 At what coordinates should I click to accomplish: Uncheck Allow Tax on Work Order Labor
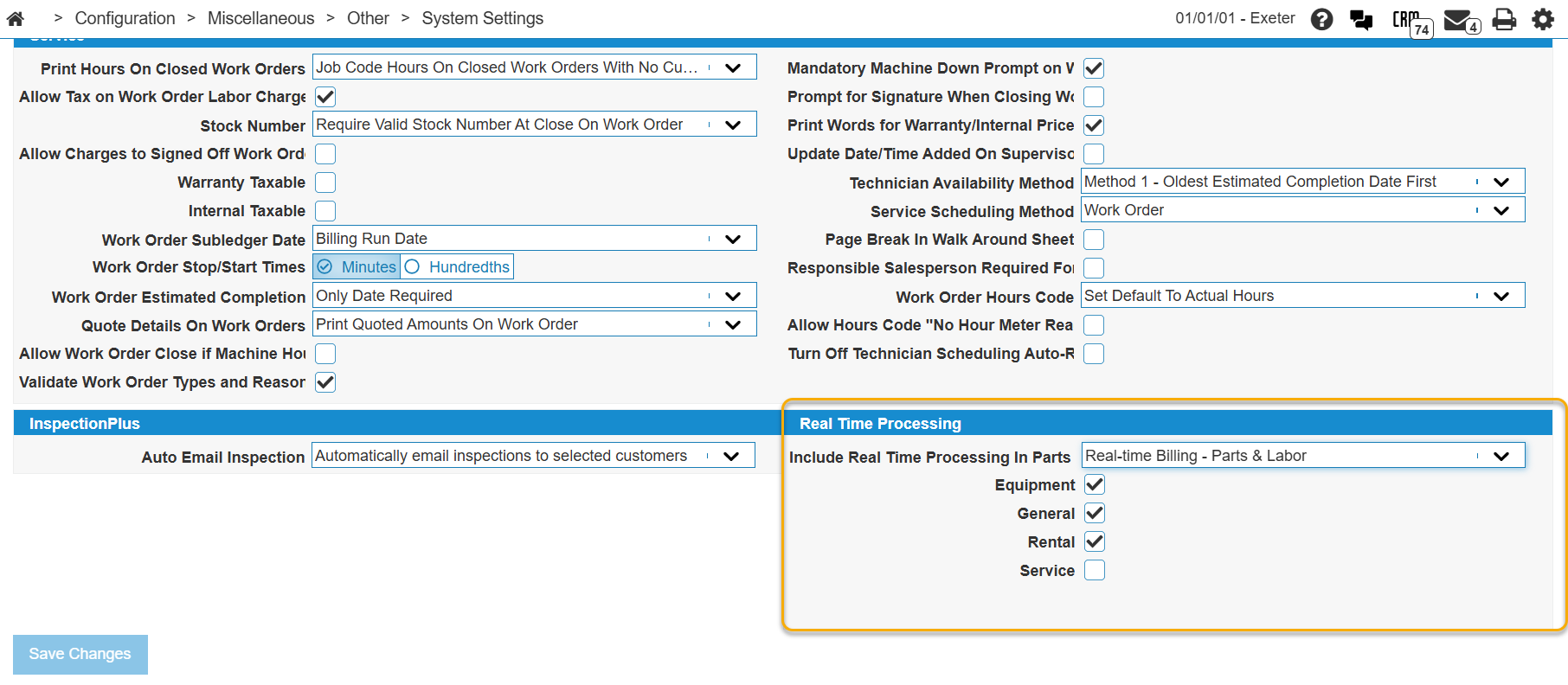[x=325, y=97]
